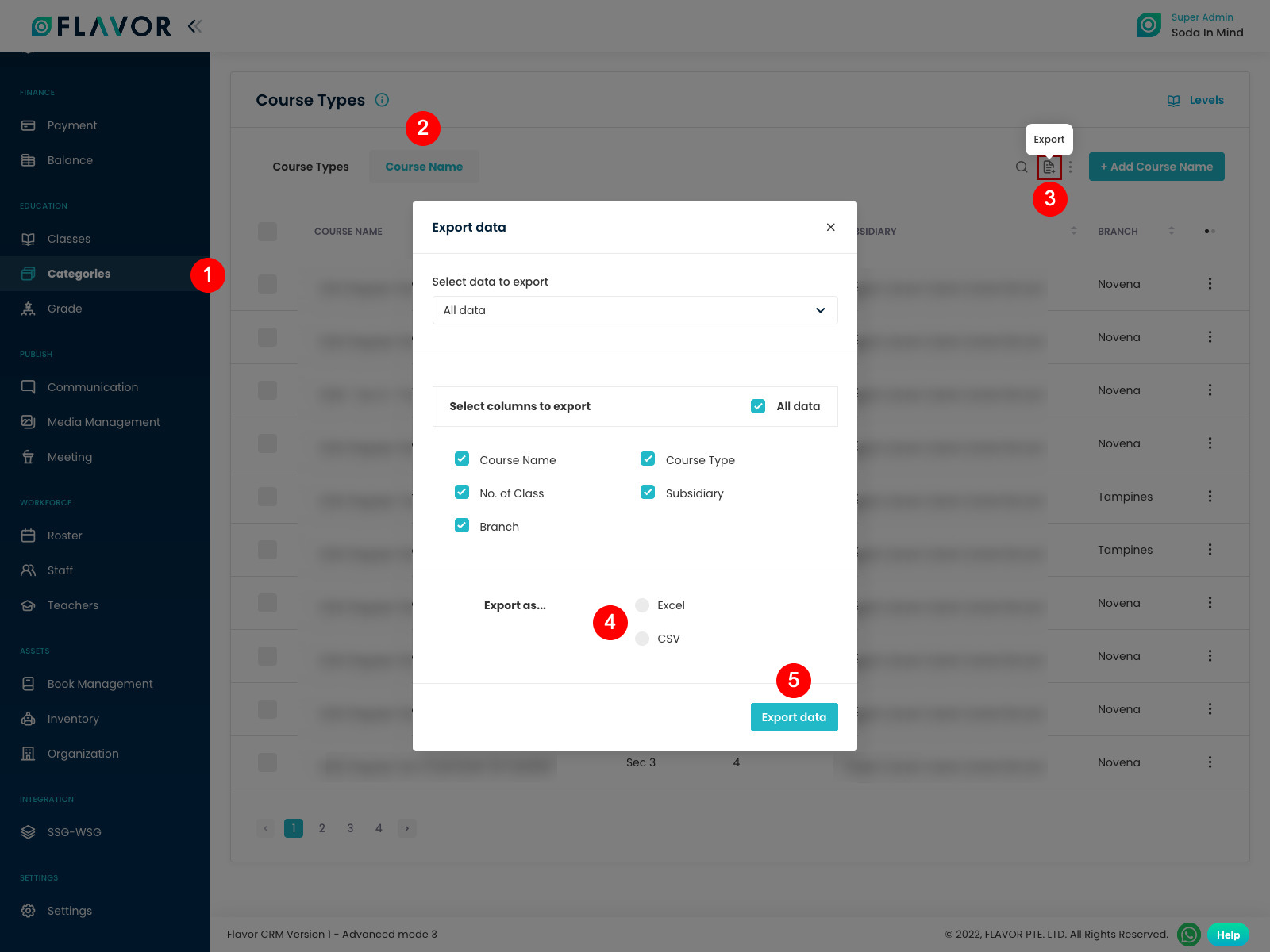Open the column visibility dots toggle

(1210, 232)
